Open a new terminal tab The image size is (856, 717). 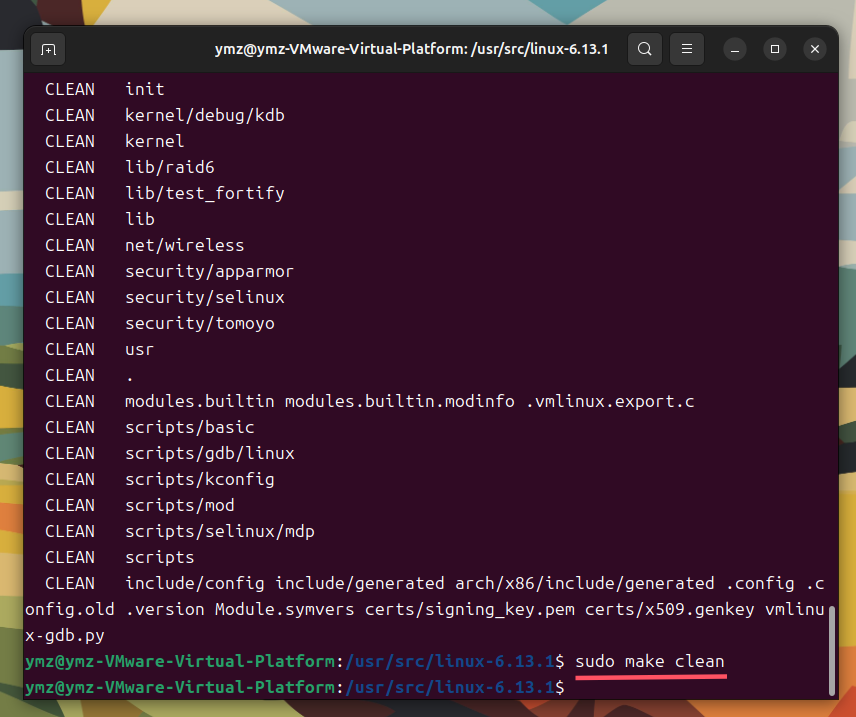pos(48,50)
